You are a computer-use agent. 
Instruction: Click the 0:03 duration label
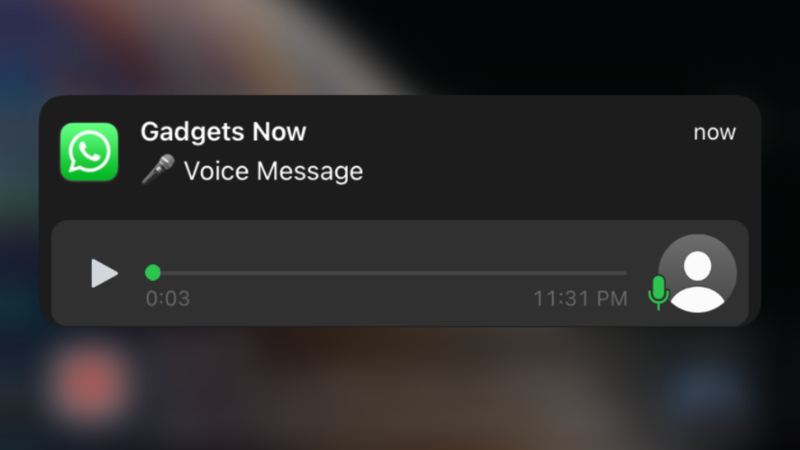click(168, 298)
